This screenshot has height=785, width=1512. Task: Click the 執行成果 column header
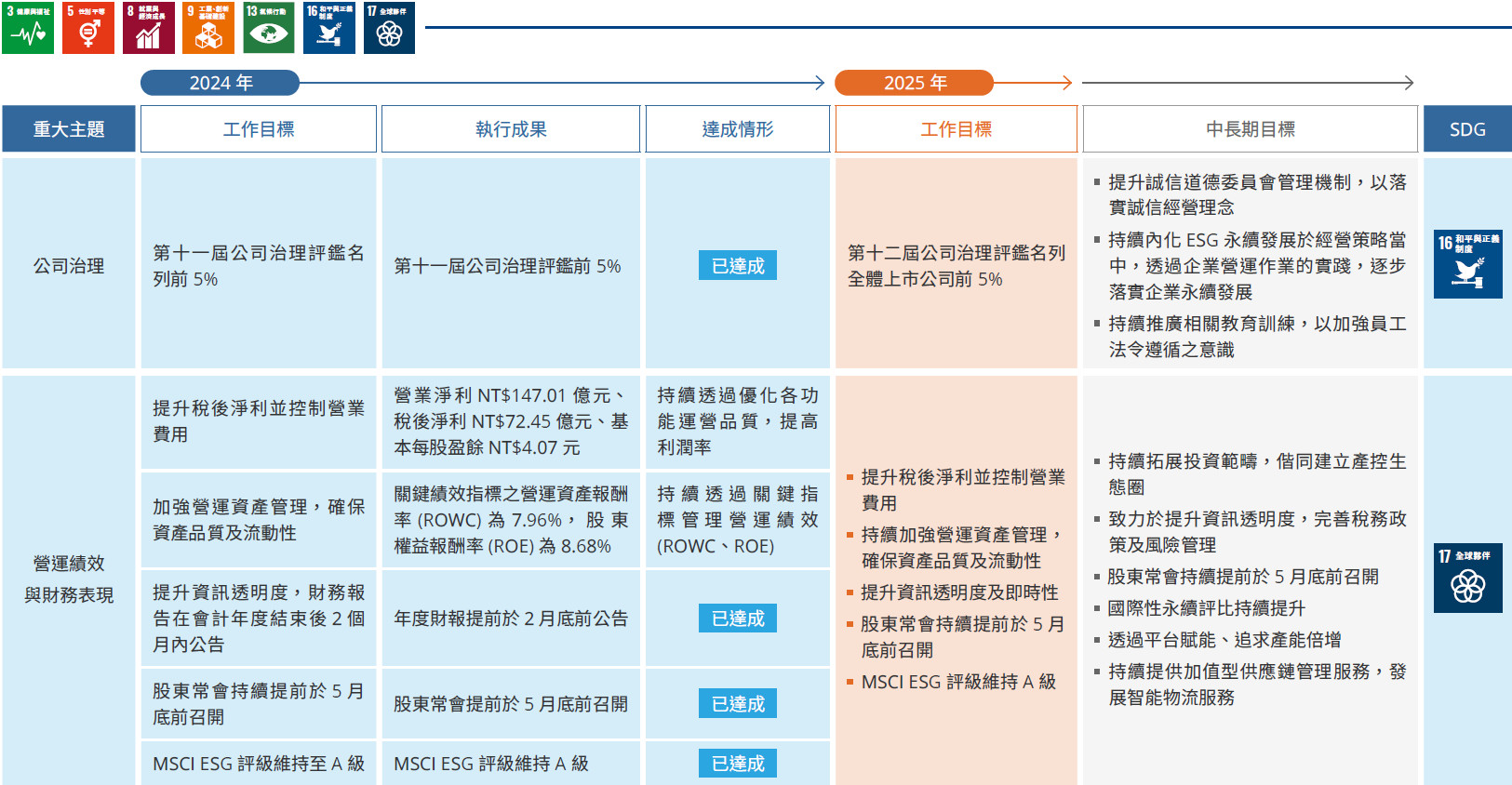[x=511, y=129]
